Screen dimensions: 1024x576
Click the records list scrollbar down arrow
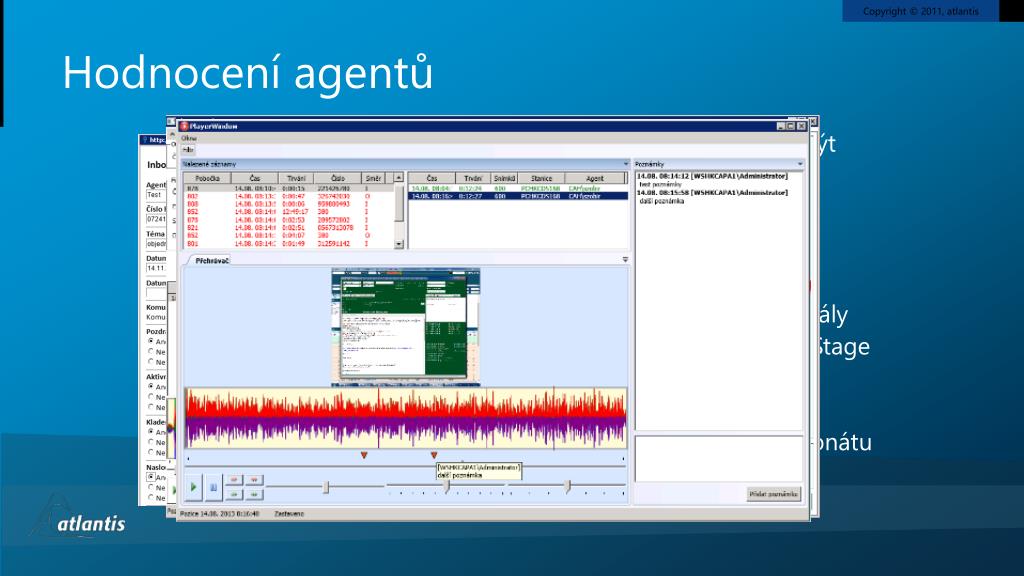click(398, 244)
